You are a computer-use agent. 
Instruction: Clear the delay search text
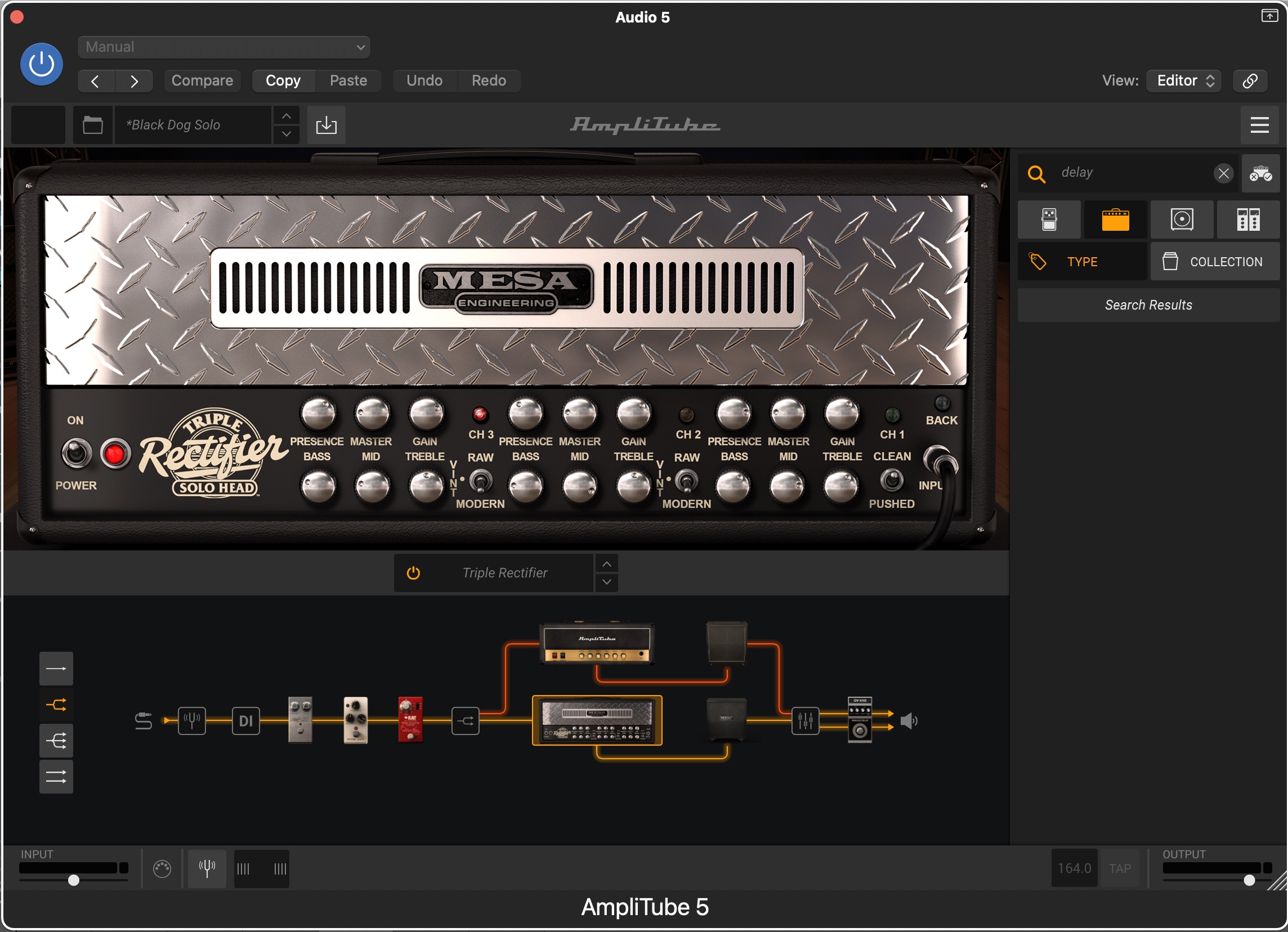(1224, 173)
